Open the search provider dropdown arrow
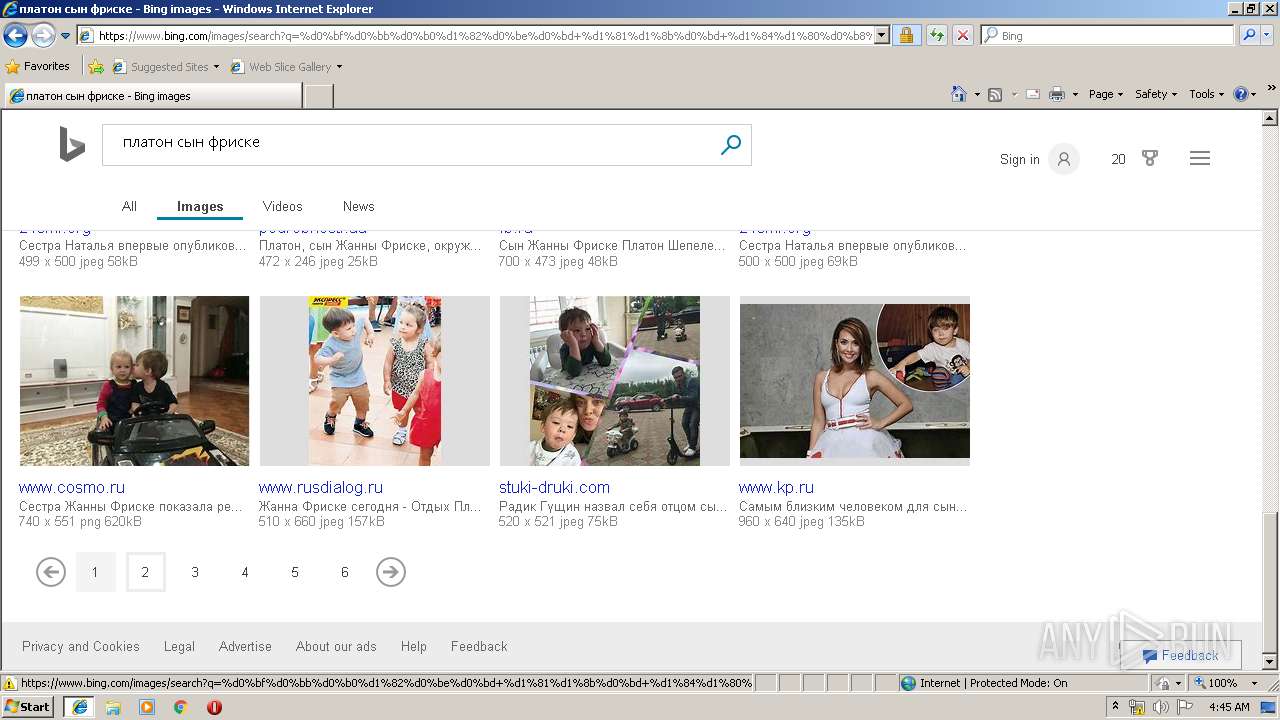 1268,35
